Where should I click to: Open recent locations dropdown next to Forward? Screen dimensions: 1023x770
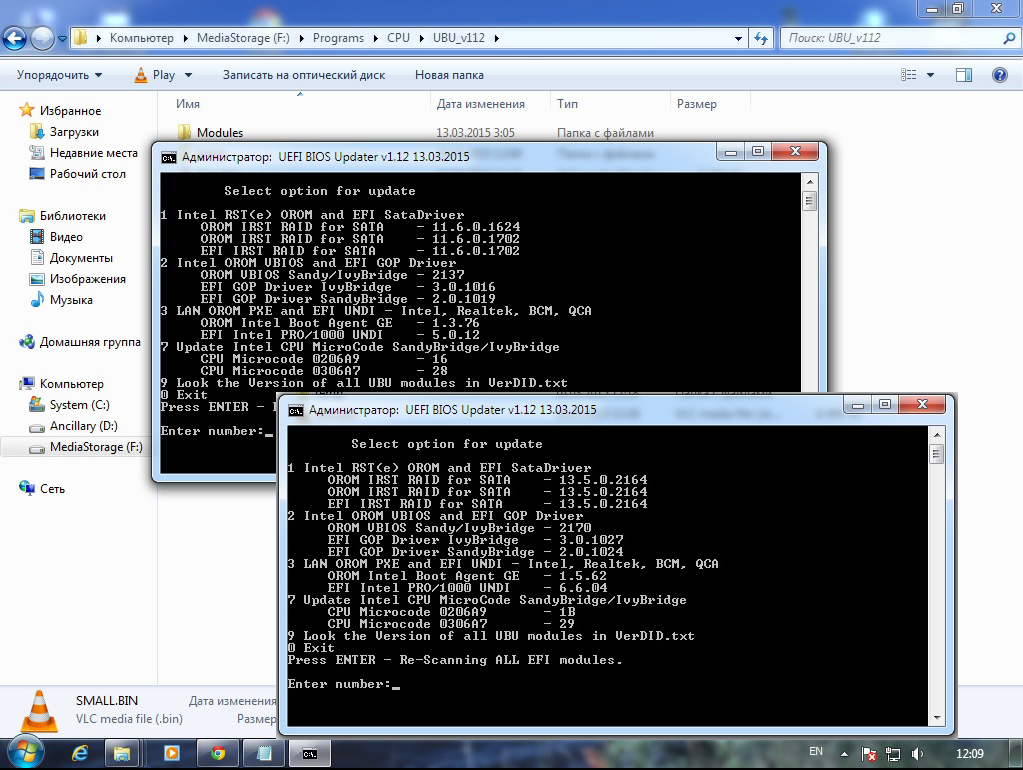coord(63,38)
